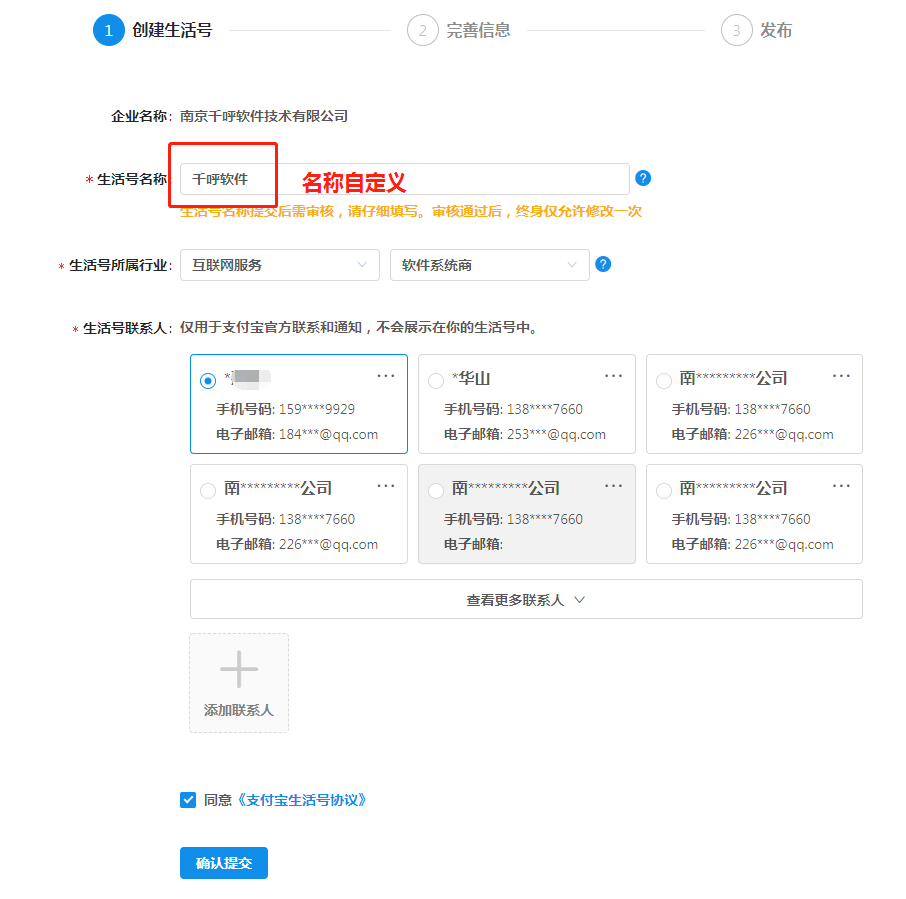Click the 生活号联系人 description text
This screenshot has width=906, height=899.
point(359,328)
